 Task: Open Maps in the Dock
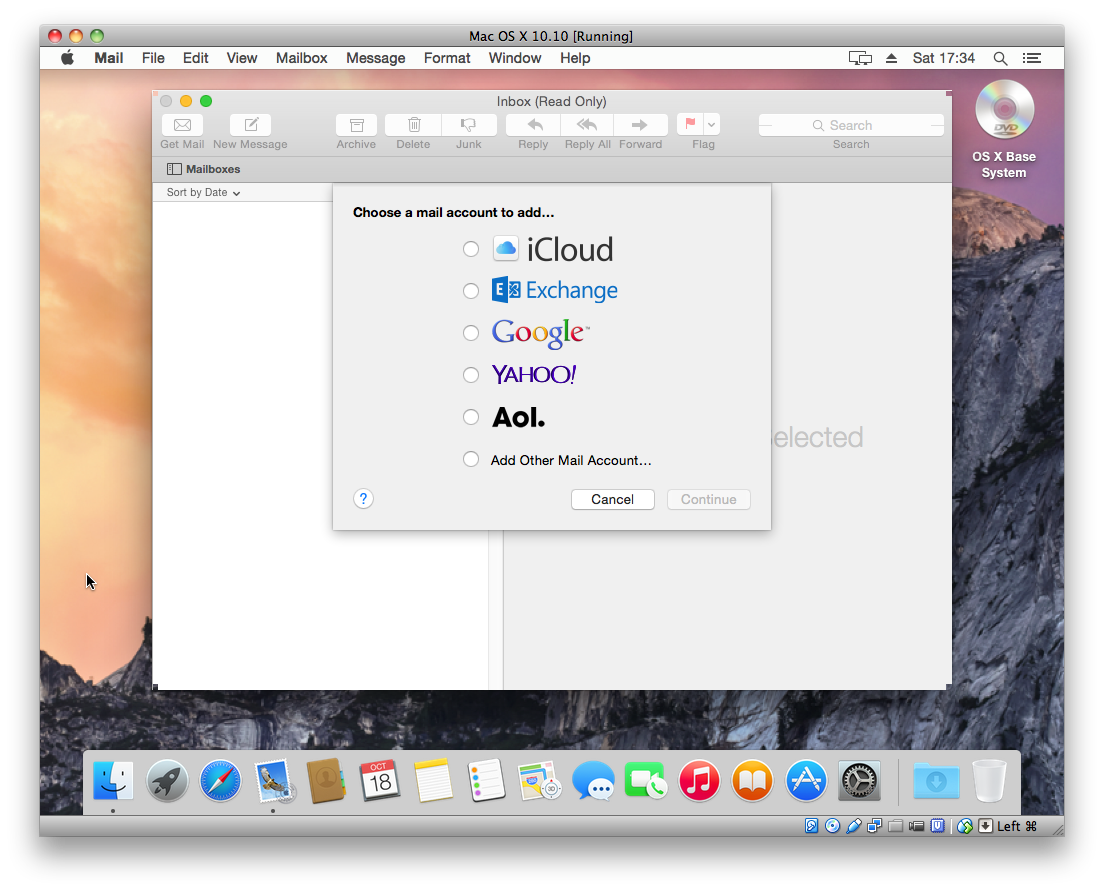click(539, 780)
